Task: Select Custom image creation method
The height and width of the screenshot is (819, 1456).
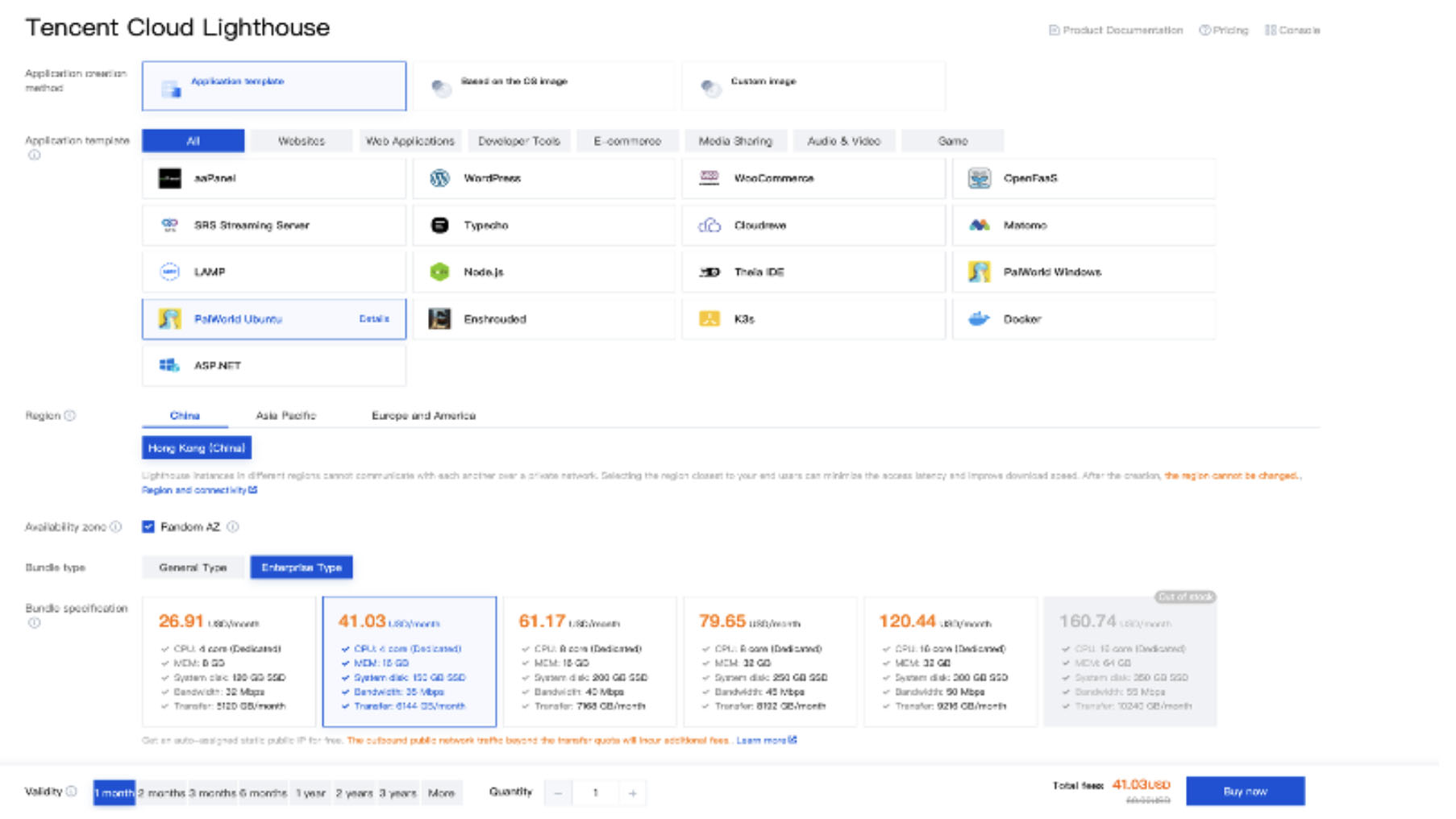Action: click(x=813, y=85)
